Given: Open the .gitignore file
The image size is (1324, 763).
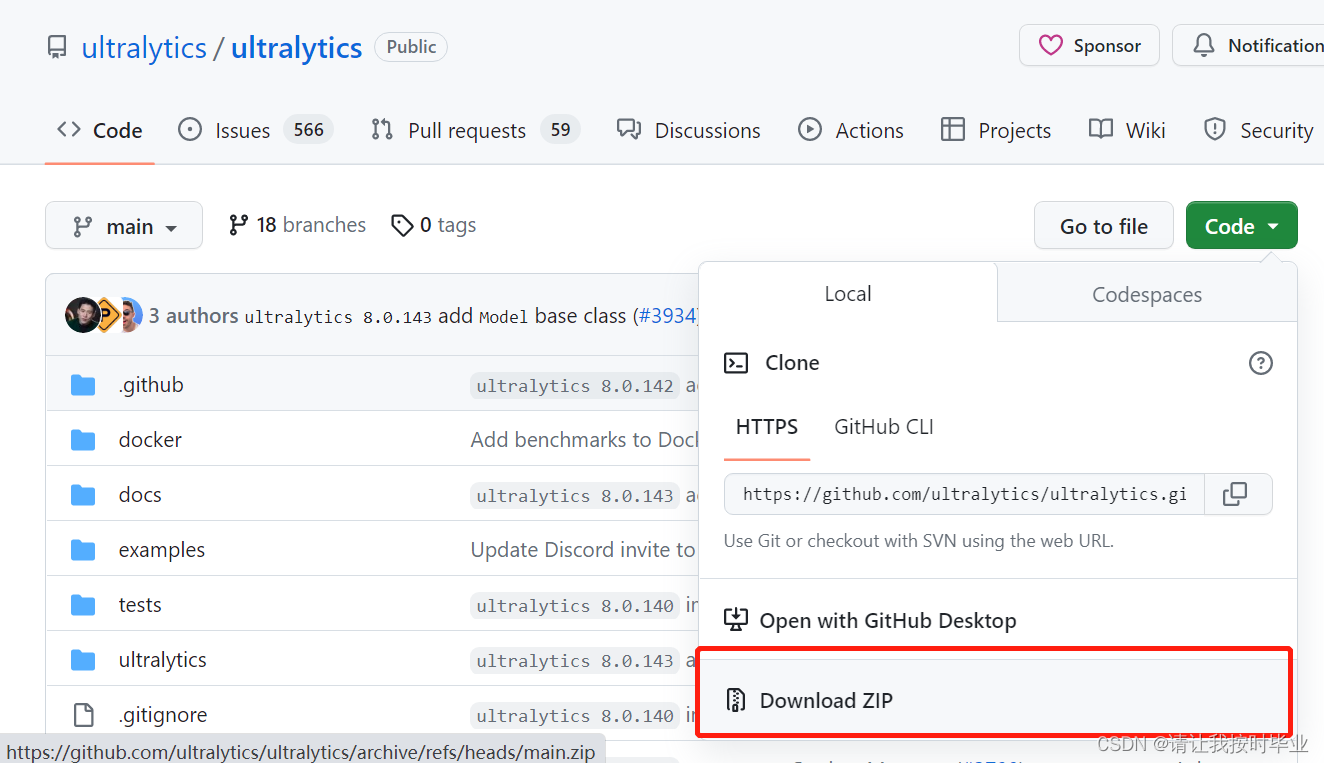Looking at the screenshot, I should point(163,715).
